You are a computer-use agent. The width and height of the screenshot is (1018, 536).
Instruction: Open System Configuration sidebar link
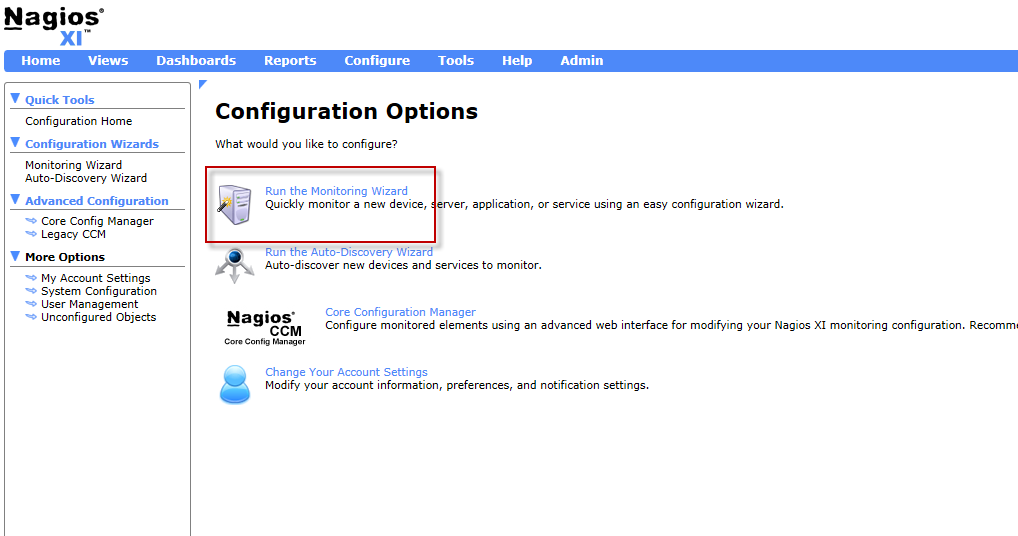tap(99, 291)
